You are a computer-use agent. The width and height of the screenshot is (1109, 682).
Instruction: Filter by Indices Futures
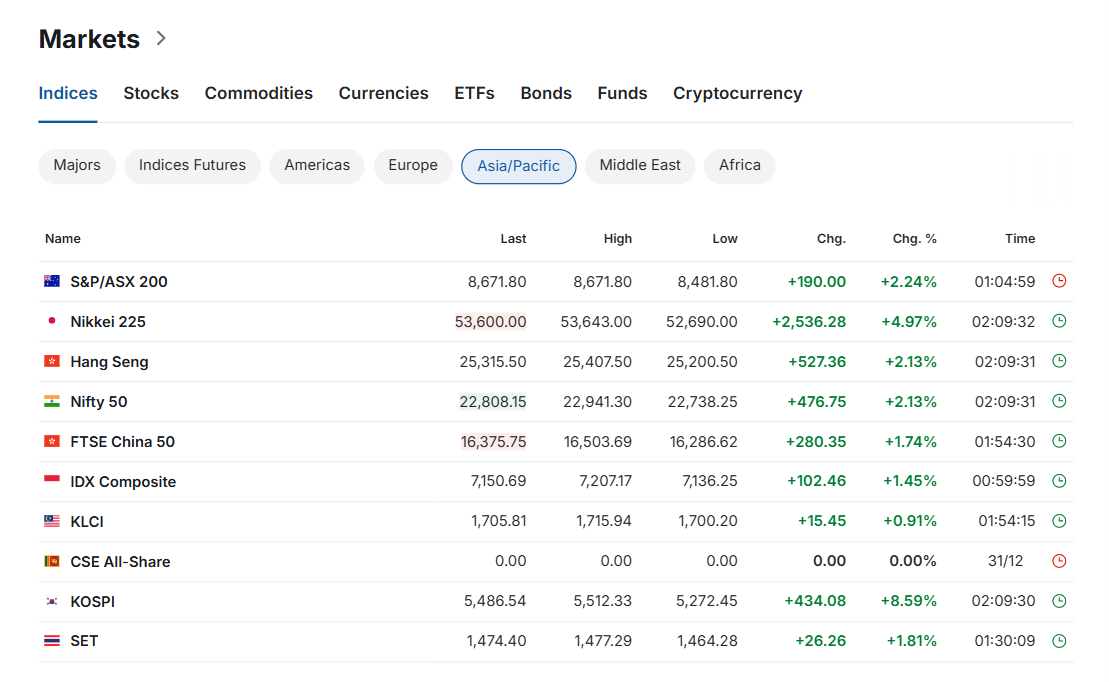192,166
